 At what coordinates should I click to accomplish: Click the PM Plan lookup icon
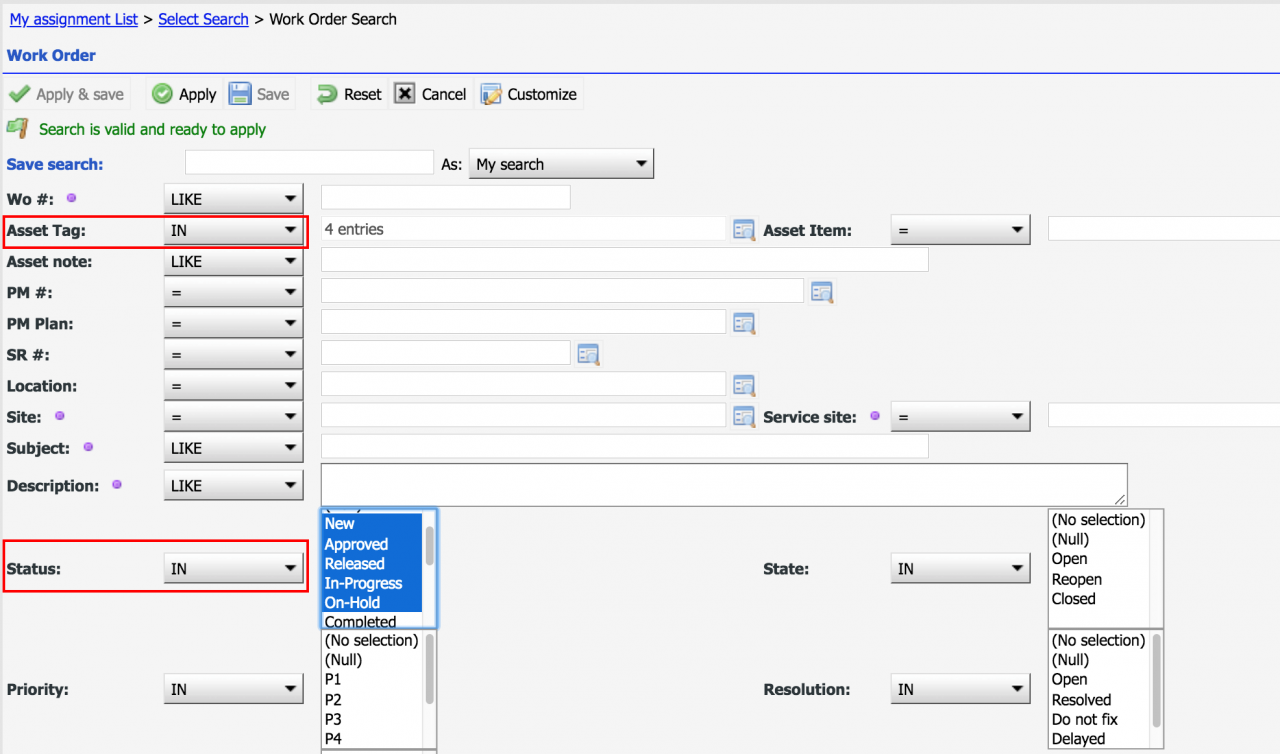point(743,323)
